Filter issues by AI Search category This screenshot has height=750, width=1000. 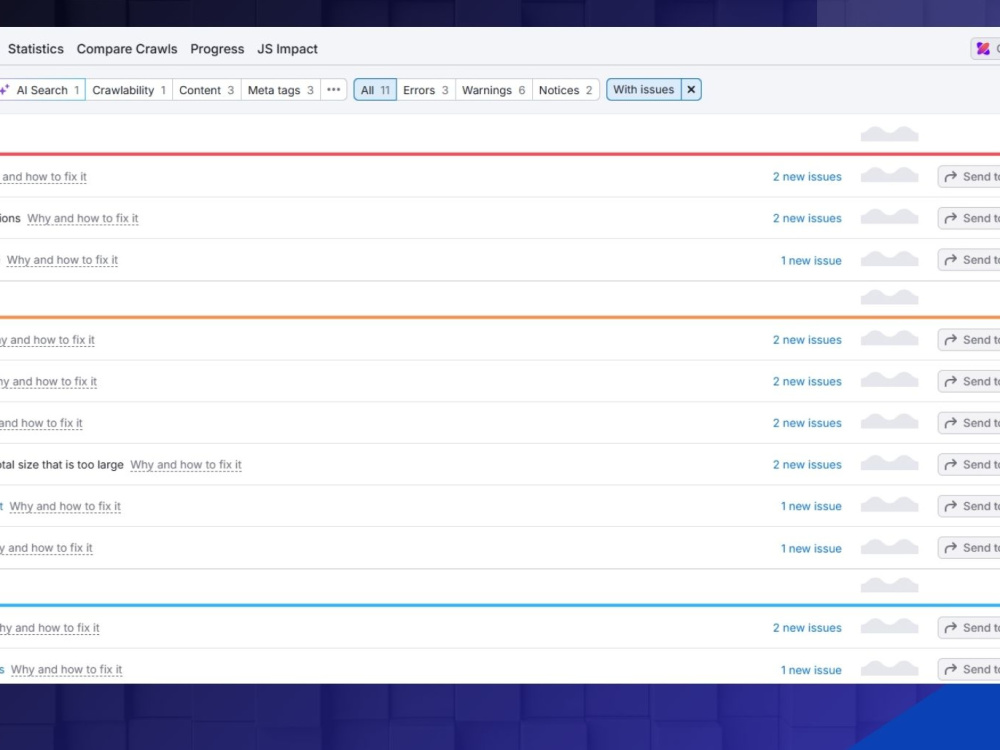[x=42, y=90]
